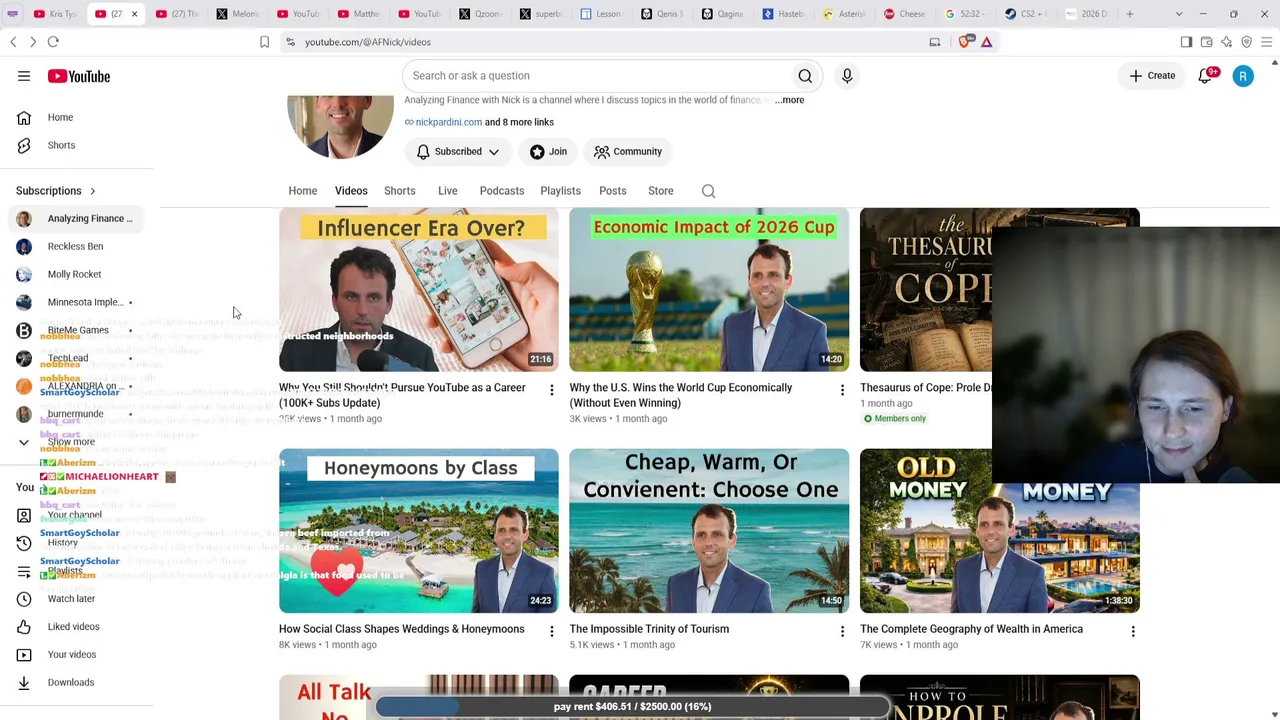Start voice search with the microphone icon
Viewport: 1280px width, 720px height.
pos(847,76)
